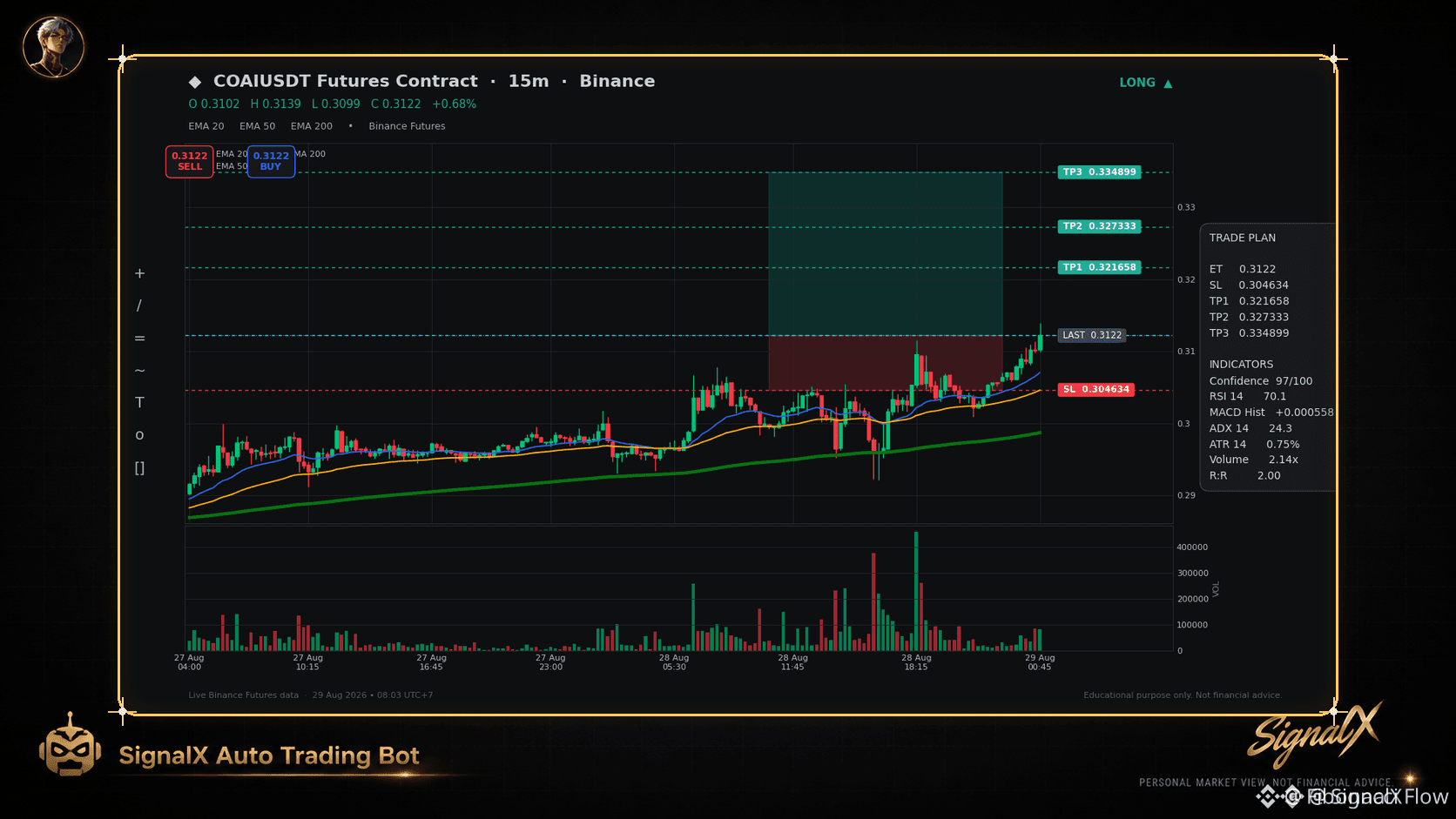Click the EMA 200 header legend item

(x=312, y=126)
